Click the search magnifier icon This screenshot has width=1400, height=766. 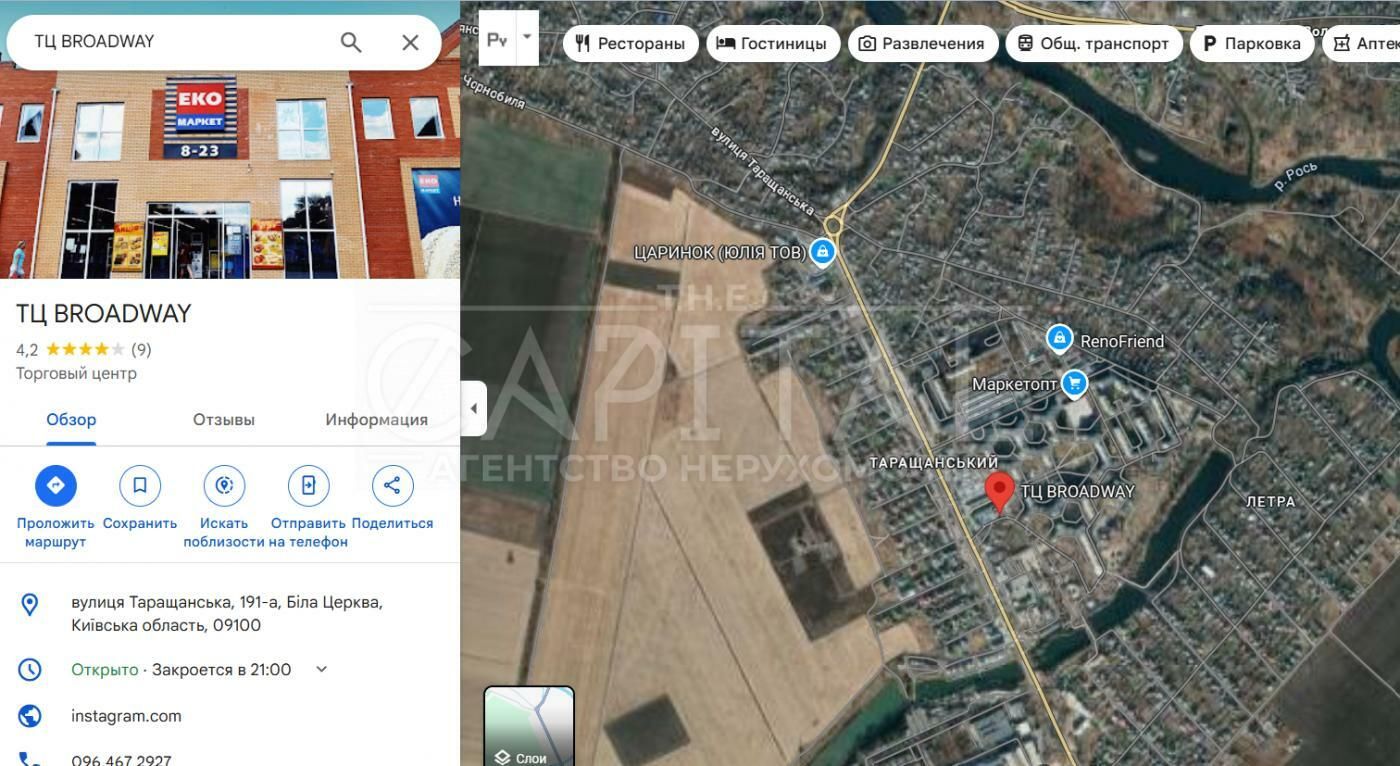351,42
